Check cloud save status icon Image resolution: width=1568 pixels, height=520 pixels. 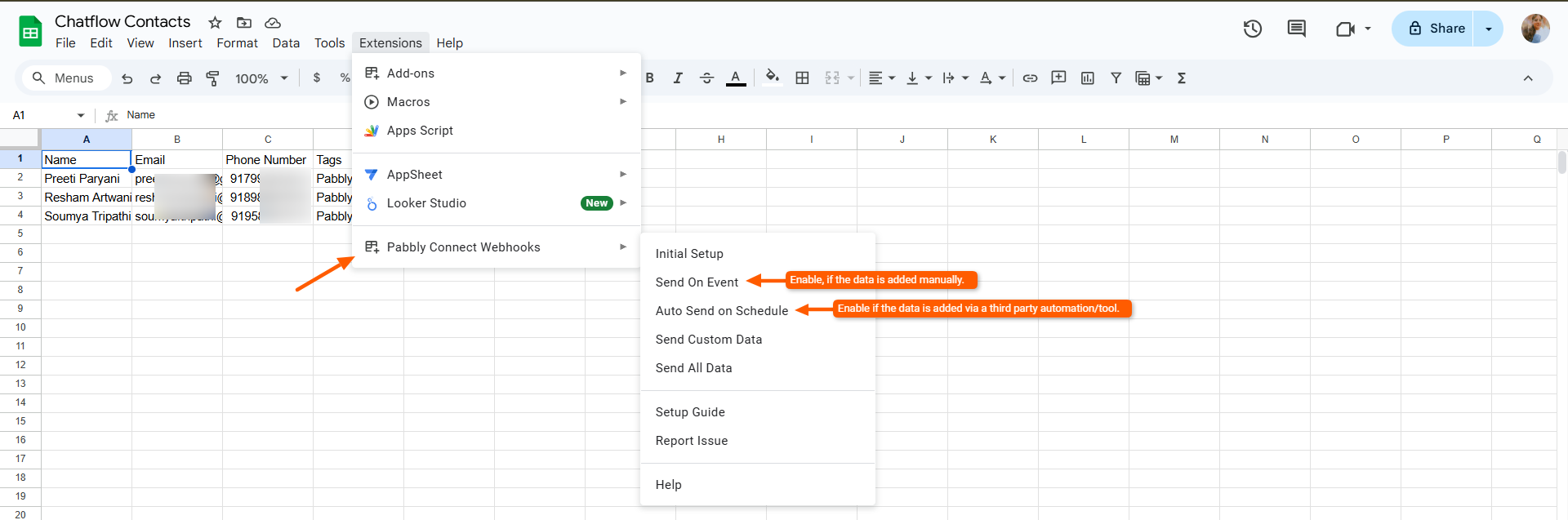(x=273, y=23)
